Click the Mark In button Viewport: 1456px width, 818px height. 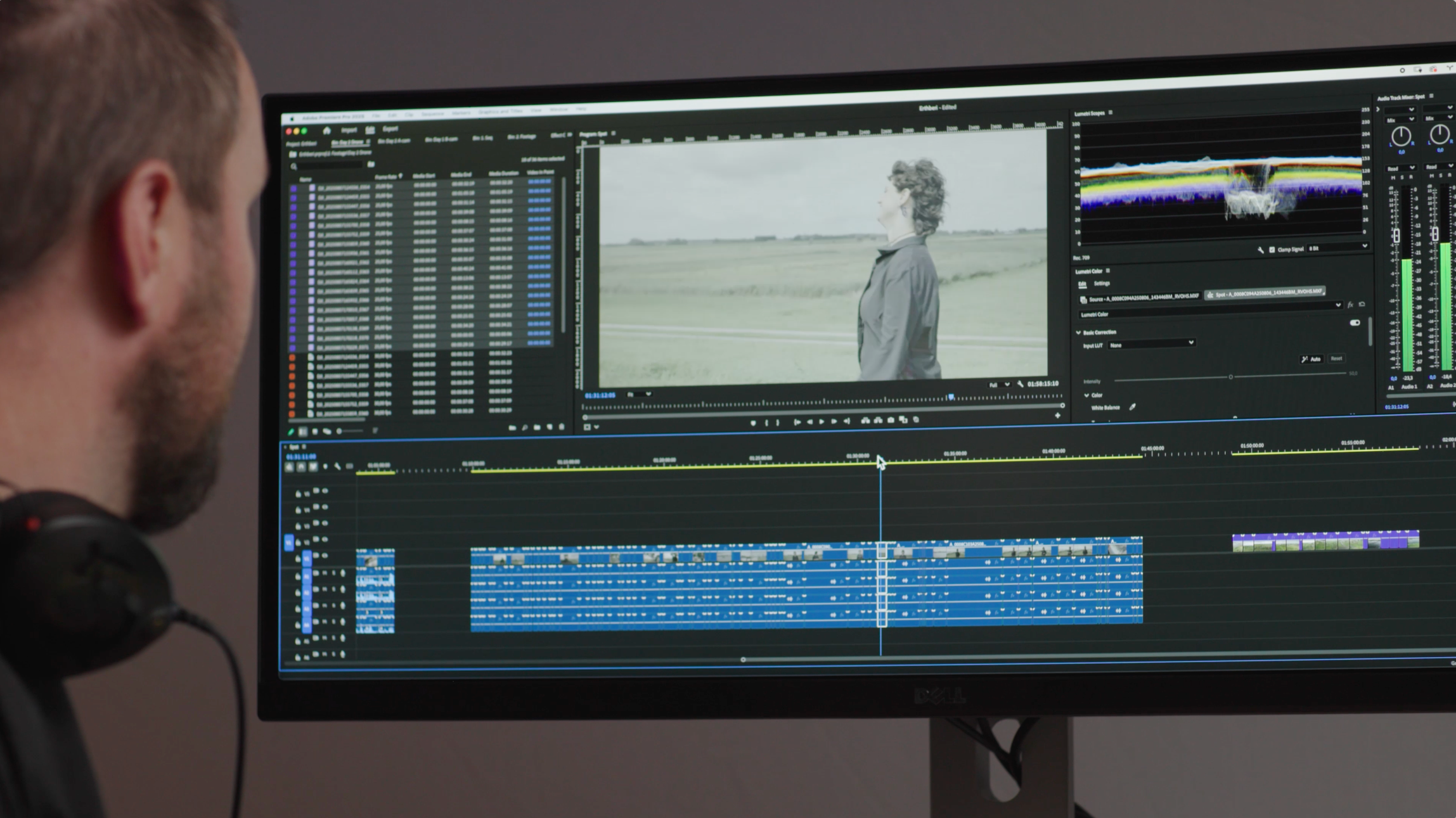coord(766,423)
